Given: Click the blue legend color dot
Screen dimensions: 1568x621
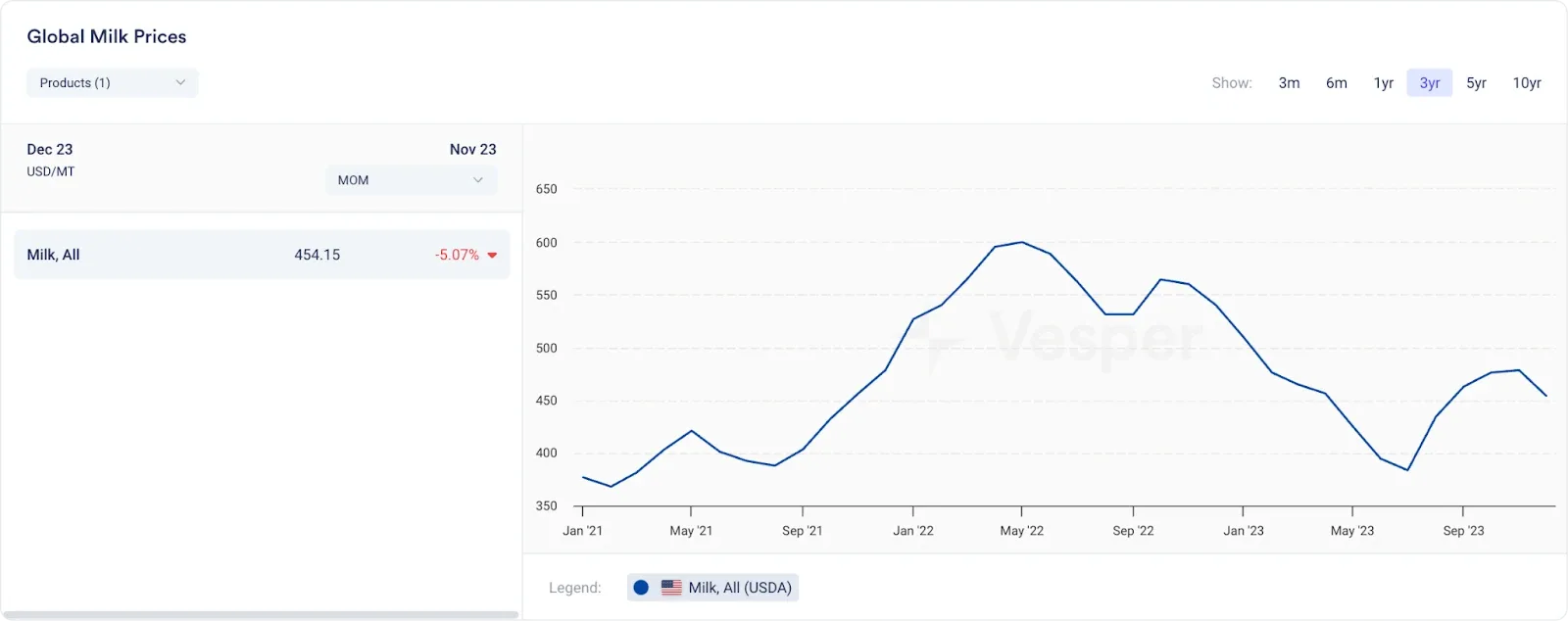Looking at the screenshot, I should coord(641,588).
